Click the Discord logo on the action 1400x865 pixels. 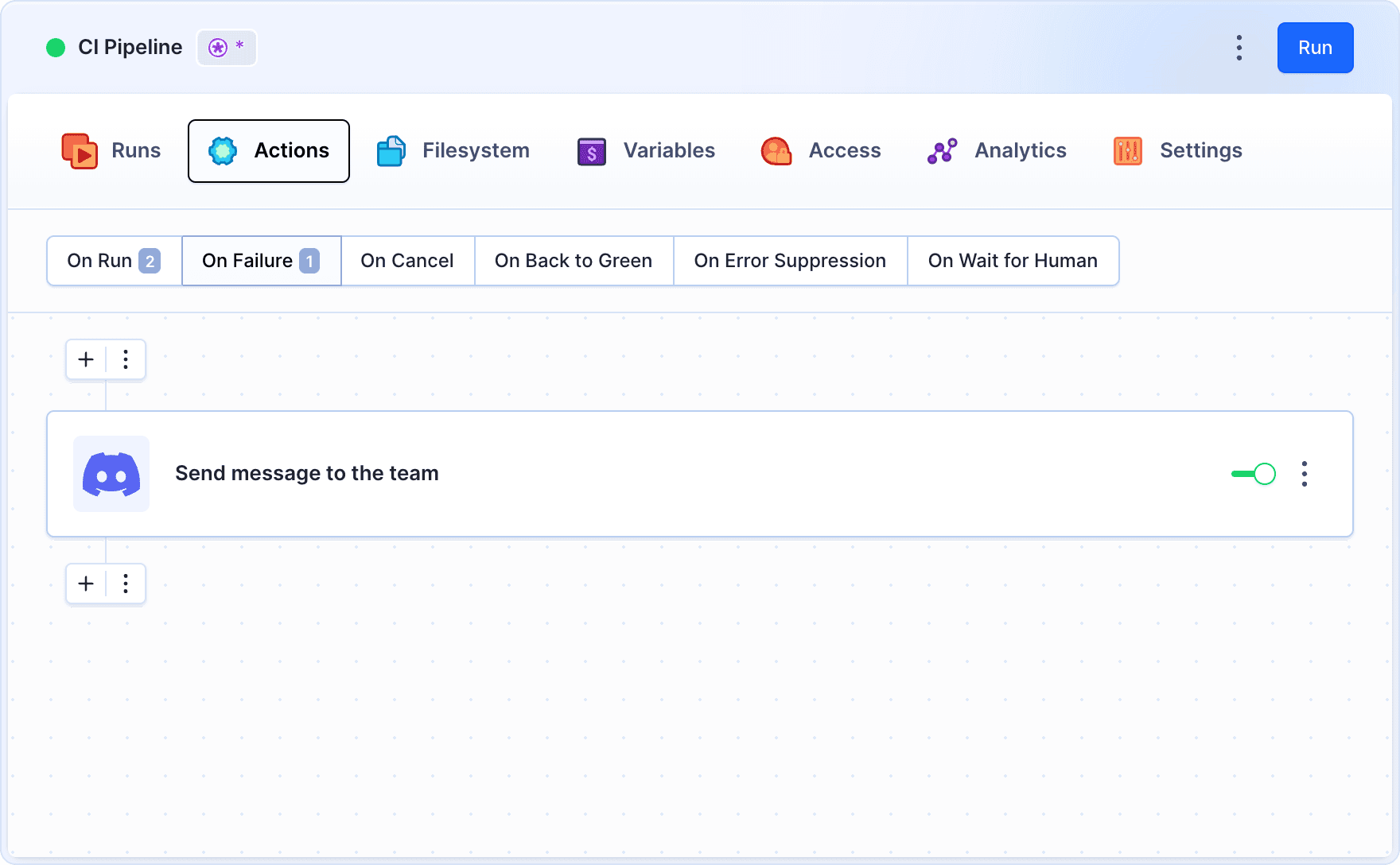[111, 474]
